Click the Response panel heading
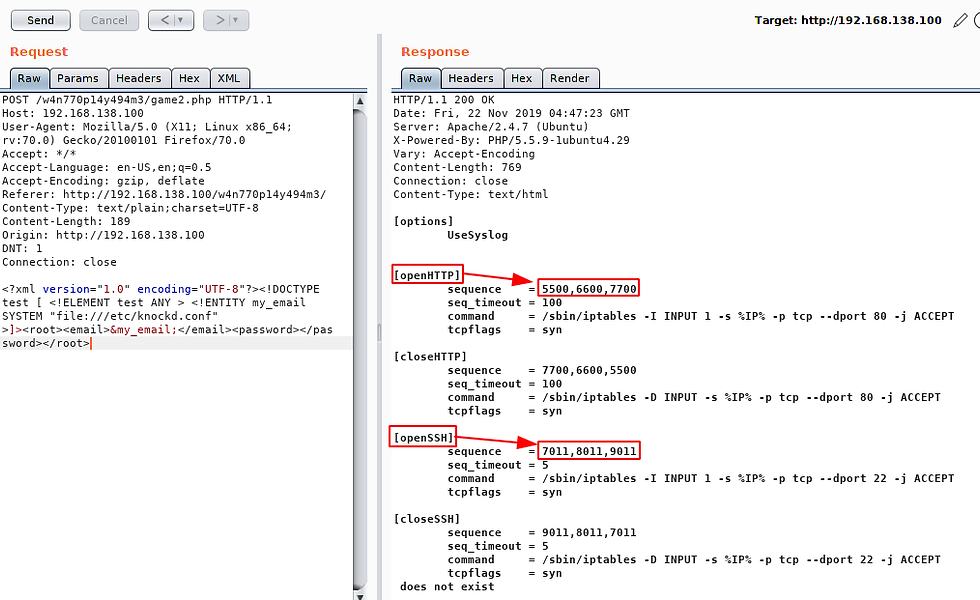This screenshot has width=980, height=600. click(435, 52)
